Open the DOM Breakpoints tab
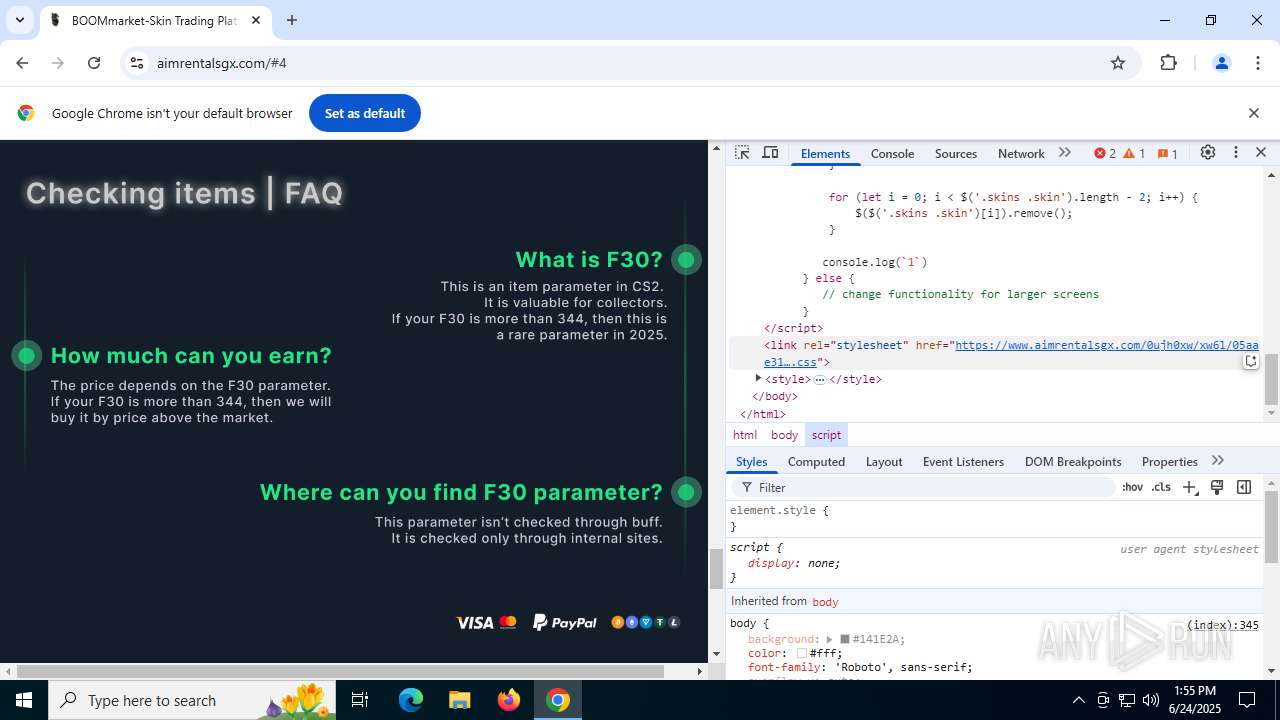Image resolution: width=1280 pixels, height=720 pixels. tap(1073, 462)
